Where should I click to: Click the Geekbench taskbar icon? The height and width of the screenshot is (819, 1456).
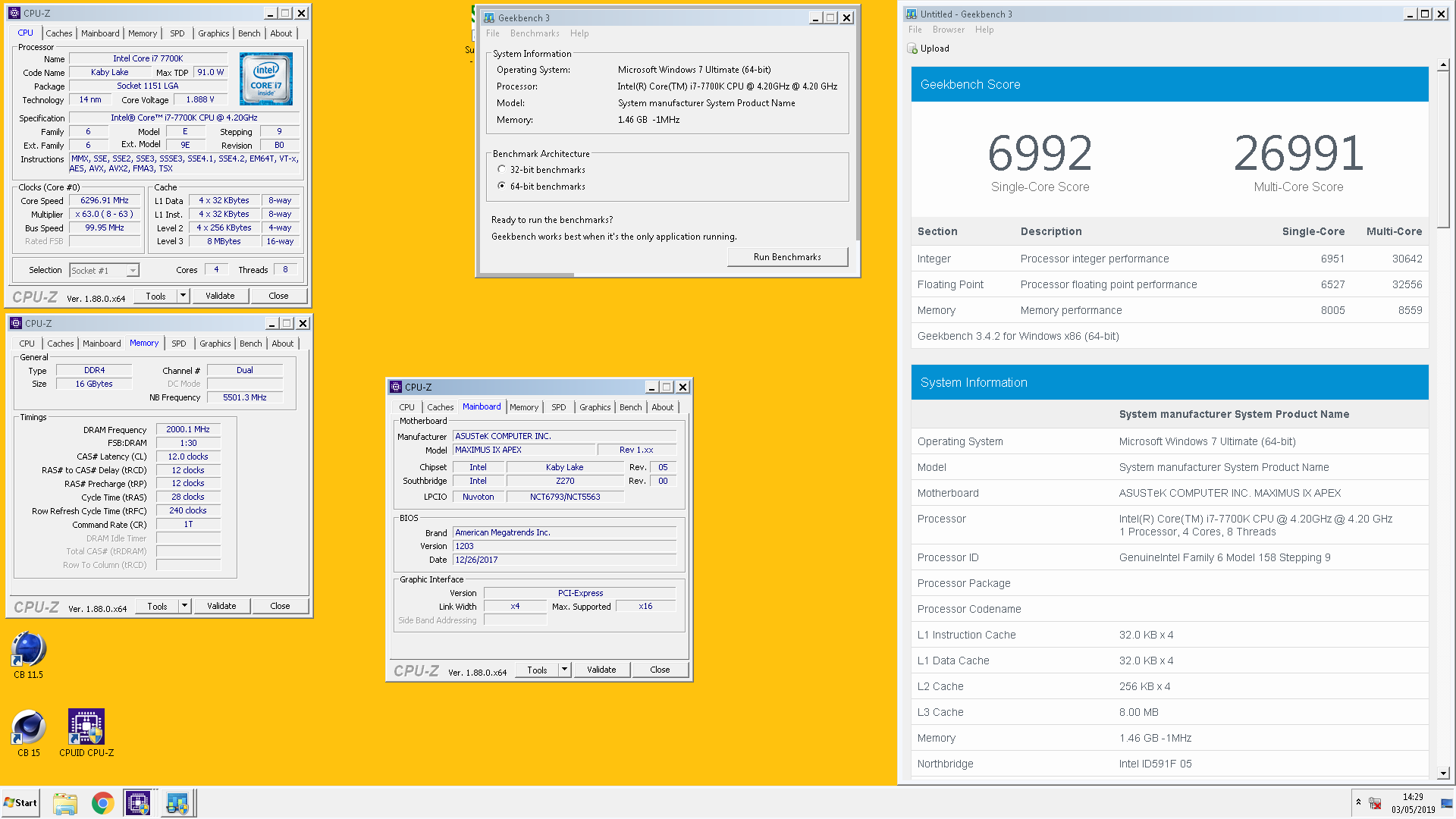tap(178, 803)
